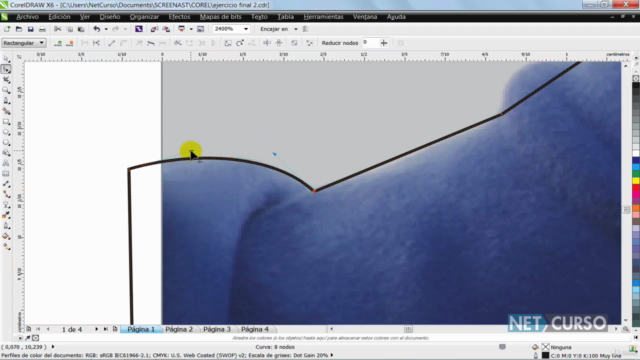Create a new document from the toolbar

7,29
